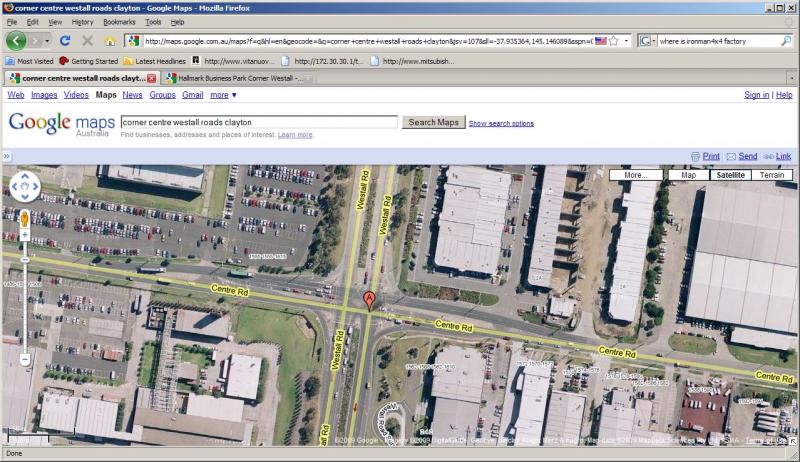Open the Bookmarks menu
The width and height of the screenshot is (800, 462).
tap(119, 22)
